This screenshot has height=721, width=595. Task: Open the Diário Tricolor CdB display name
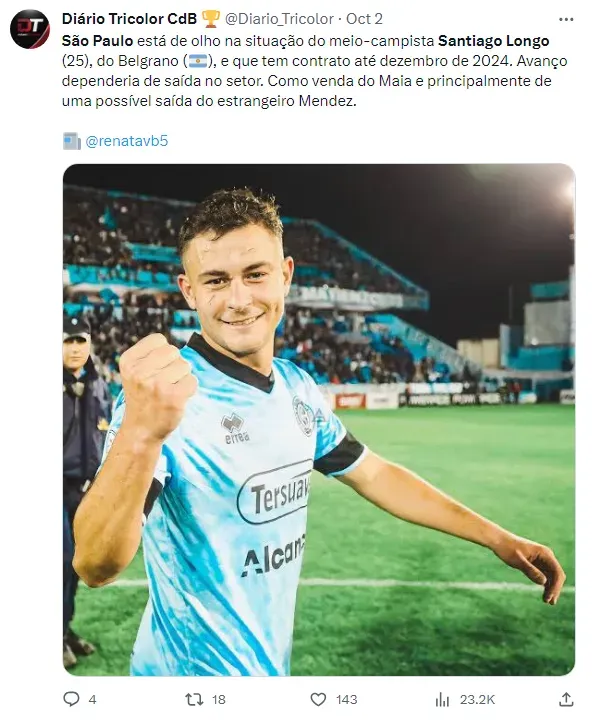click(x=129, y=19)
